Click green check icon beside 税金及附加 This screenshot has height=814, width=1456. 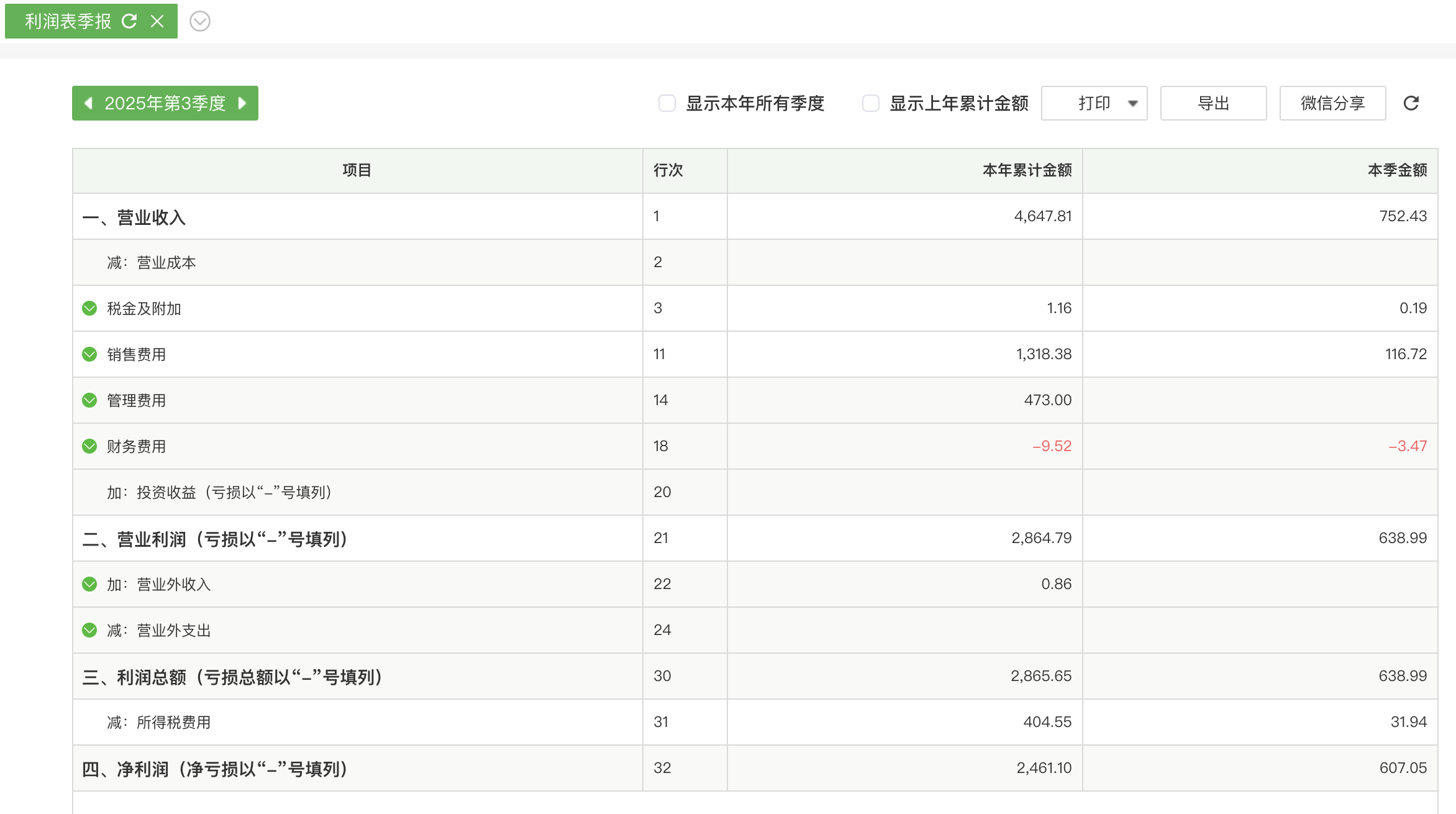[x=89, y=308]
